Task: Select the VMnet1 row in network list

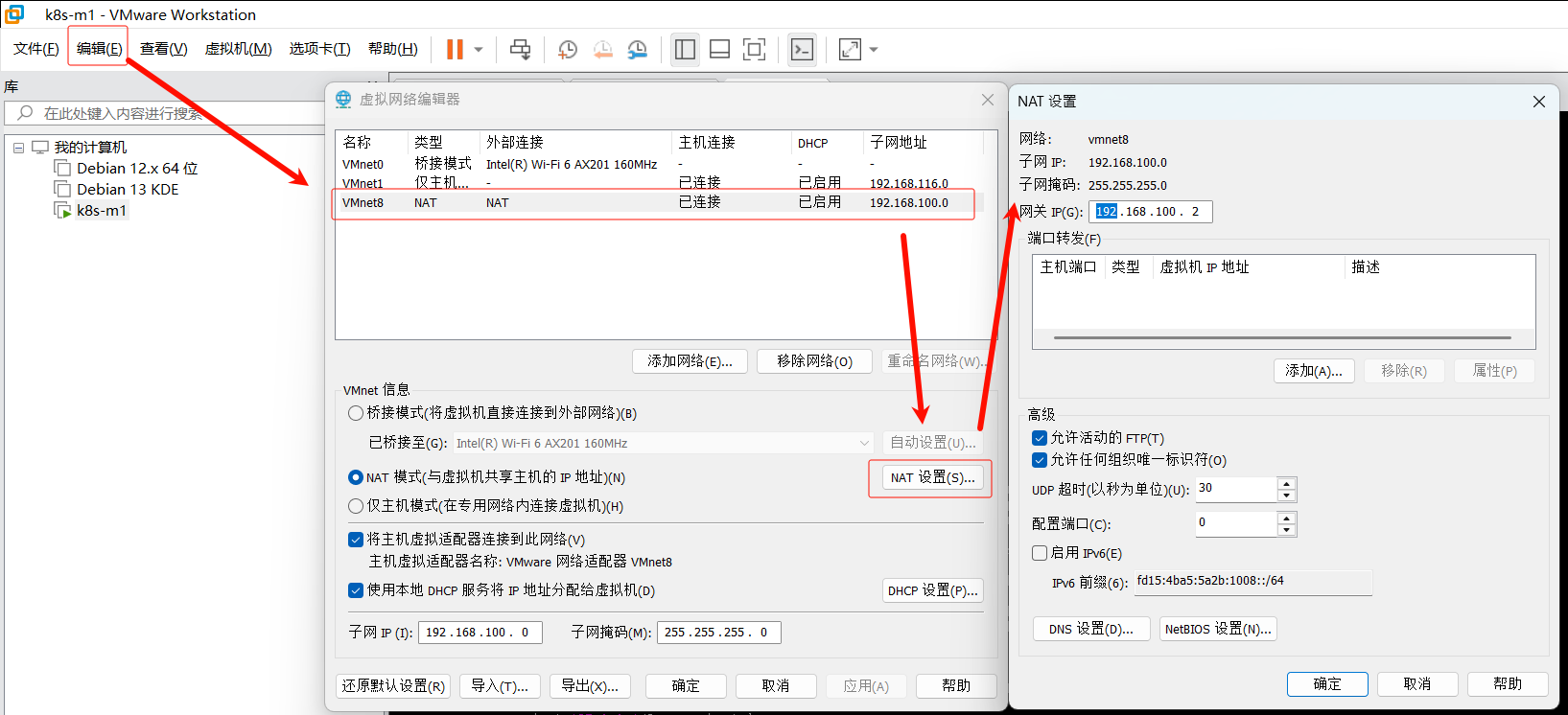Action: click(658, 182)
